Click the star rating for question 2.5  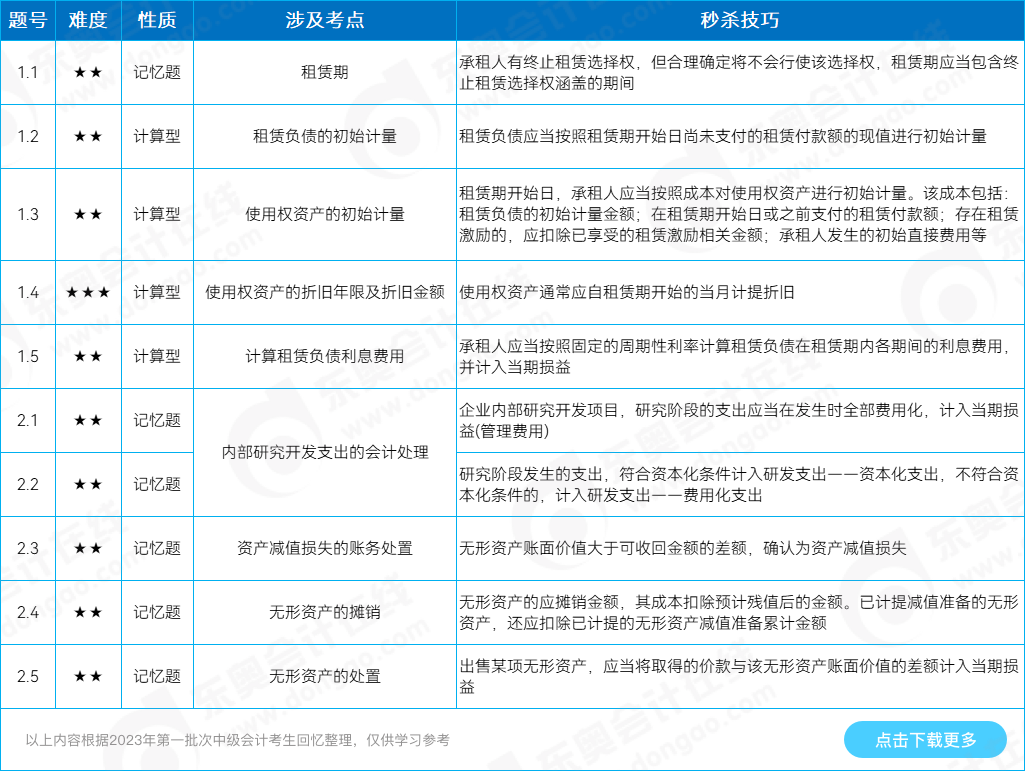click(x=87, y=676)
